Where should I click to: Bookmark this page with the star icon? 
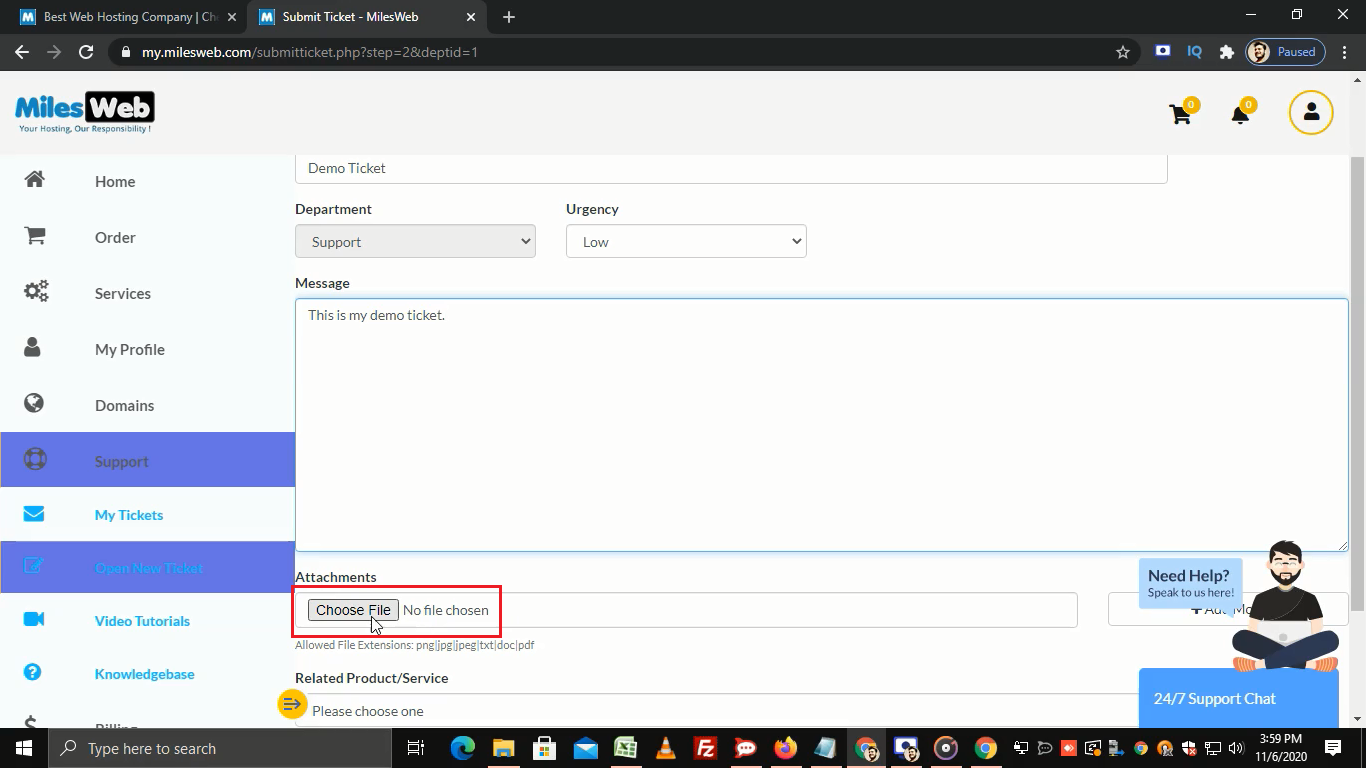pos(1123,52)
